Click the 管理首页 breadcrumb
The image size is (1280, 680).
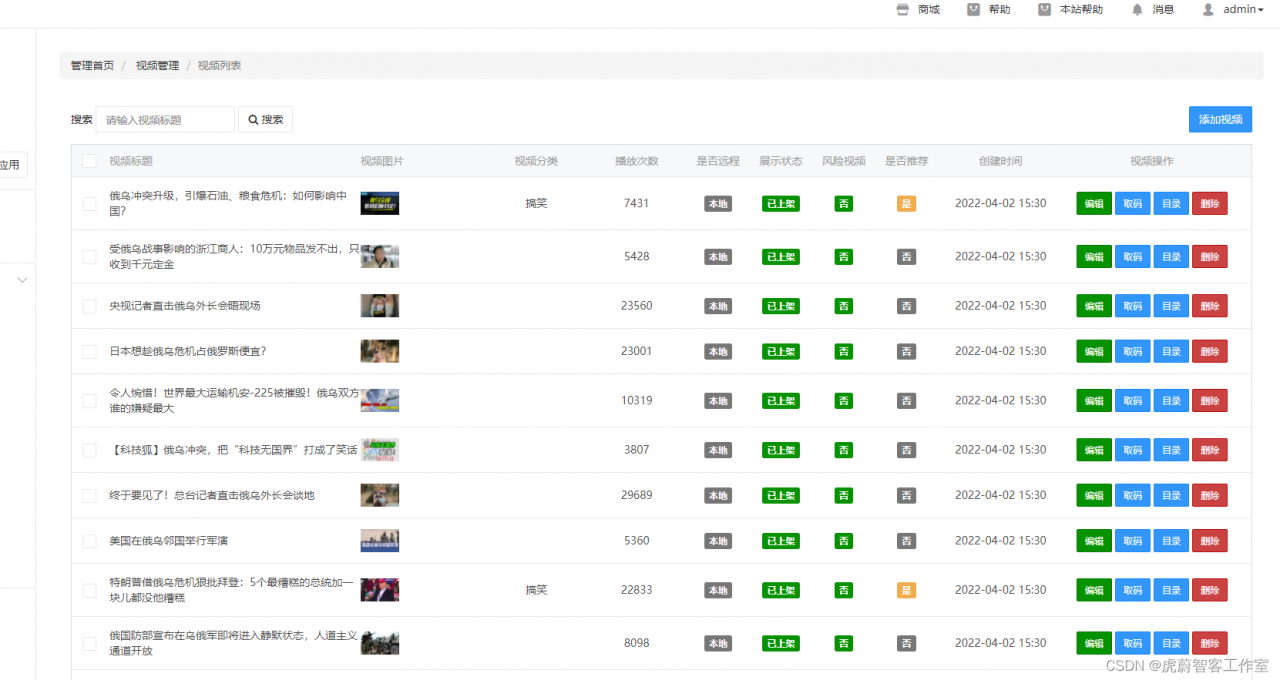pos(92,65)
